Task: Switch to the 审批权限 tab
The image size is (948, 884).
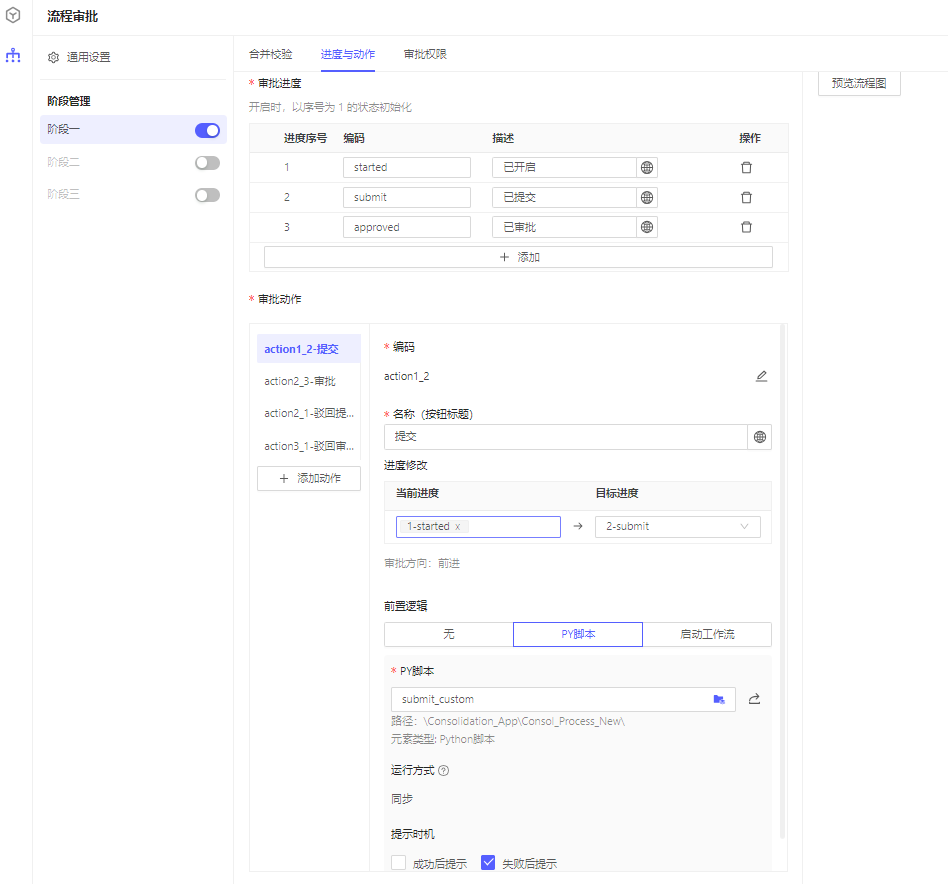Action: pyautogui.click(x=425, y=54)
